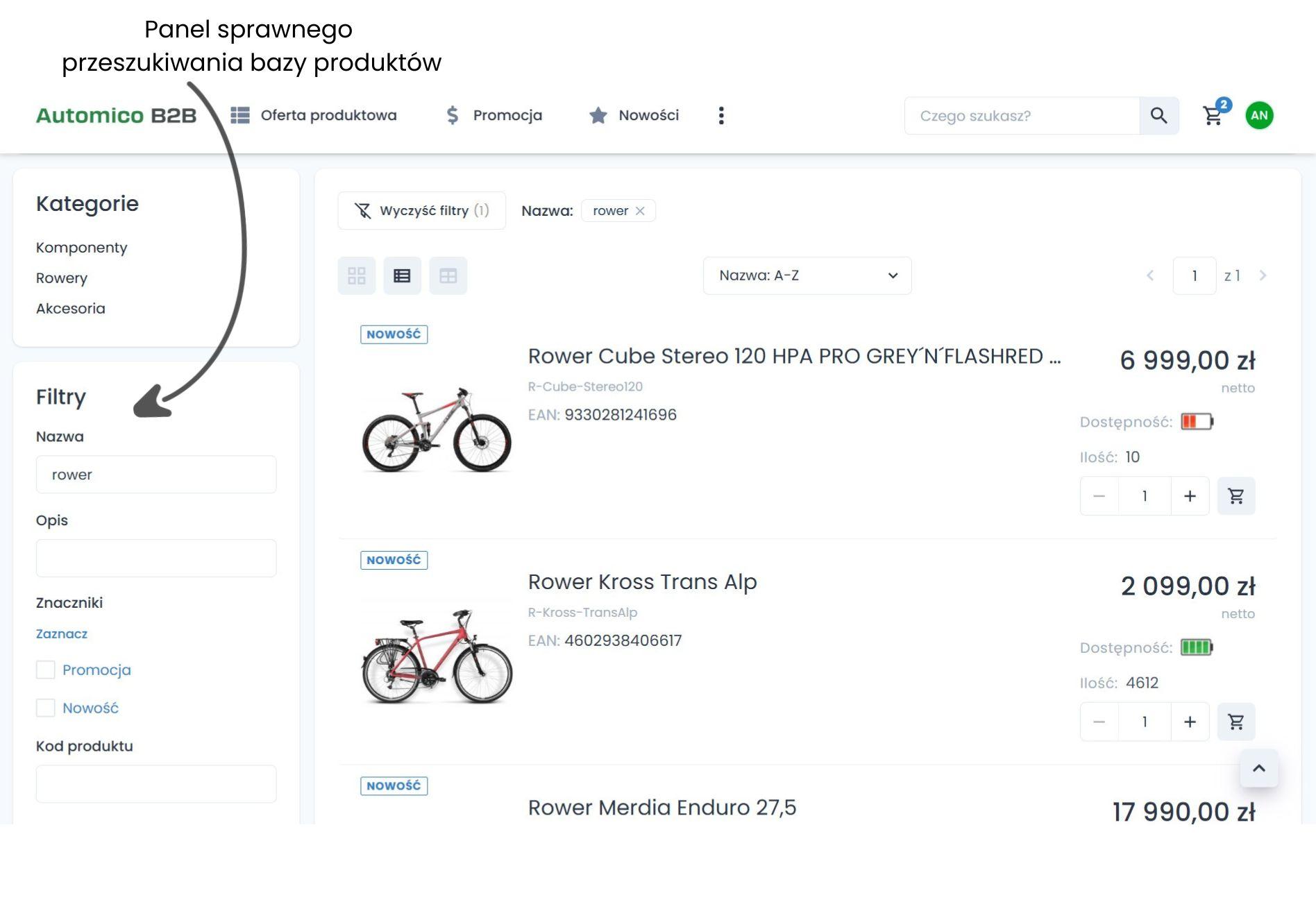1316x902 pixels.
Task: Click the Kod produktu input field
Action: coord(156,784)
